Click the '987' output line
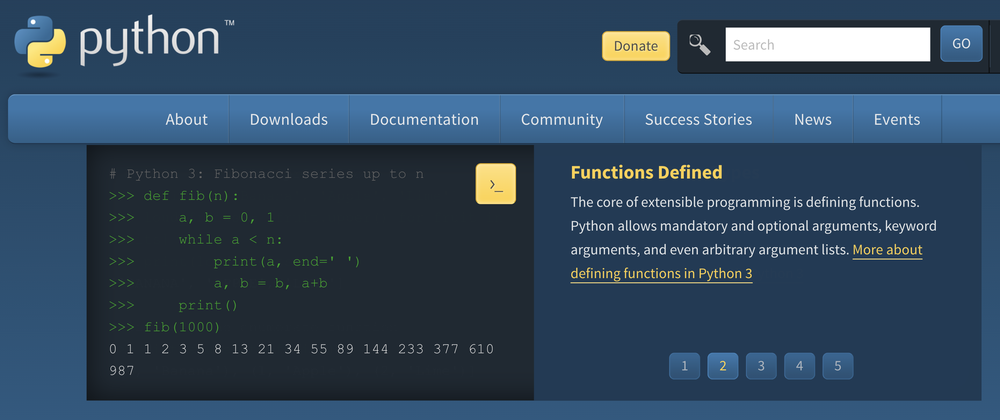This screenshot has height=420, width=1000. [x=122, y=370]
